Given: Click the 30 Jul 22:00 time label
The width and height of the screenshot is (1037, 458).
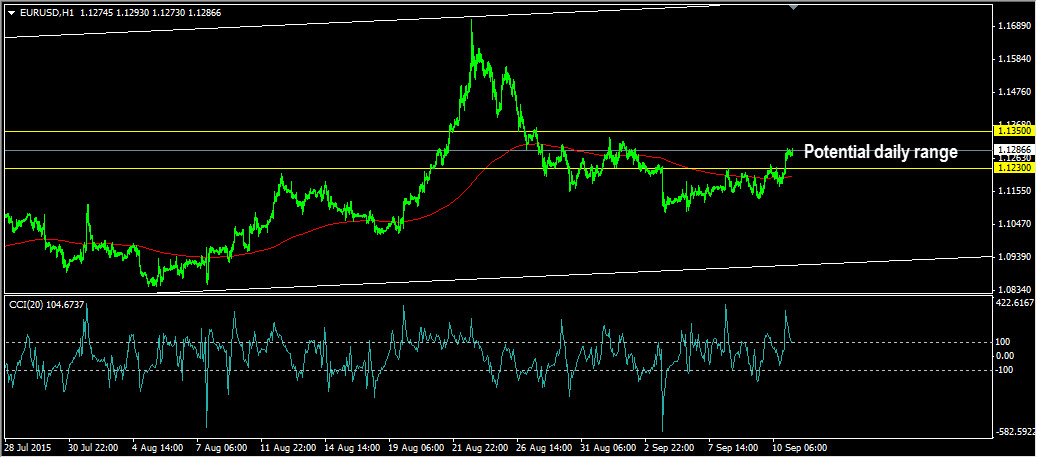Looking at the screenshot, I should pos(93,447).
